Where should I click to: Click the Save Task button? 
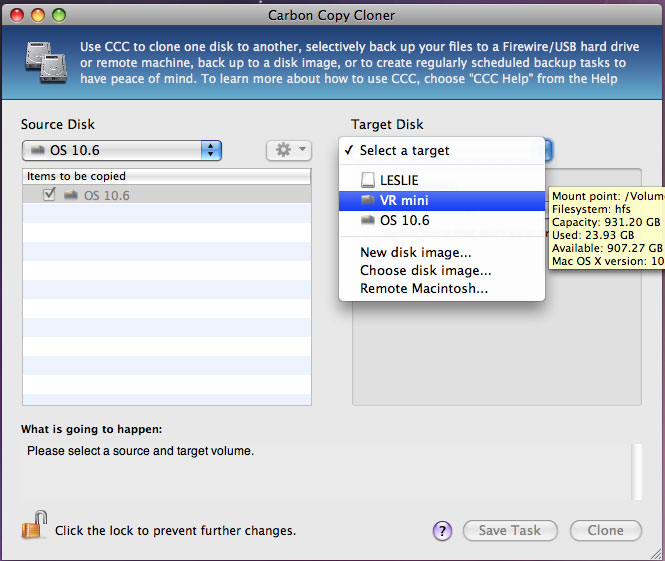click(x=510, y=530)
